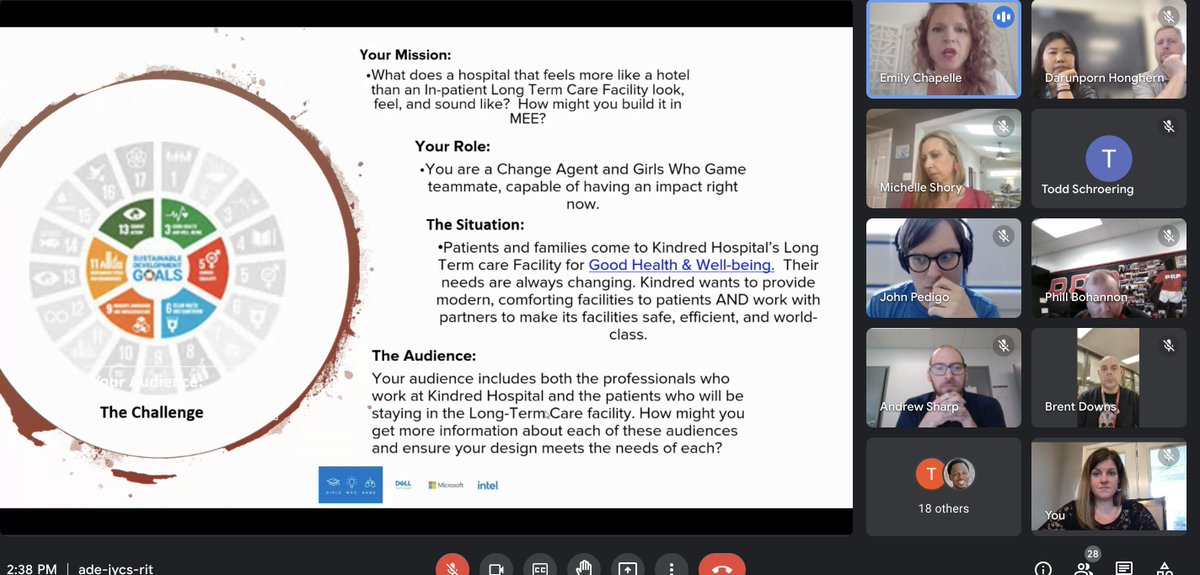Click muted mic icon on Brent Downs' tile
The image size is (1200, 575).
(x=1168, y=345)
